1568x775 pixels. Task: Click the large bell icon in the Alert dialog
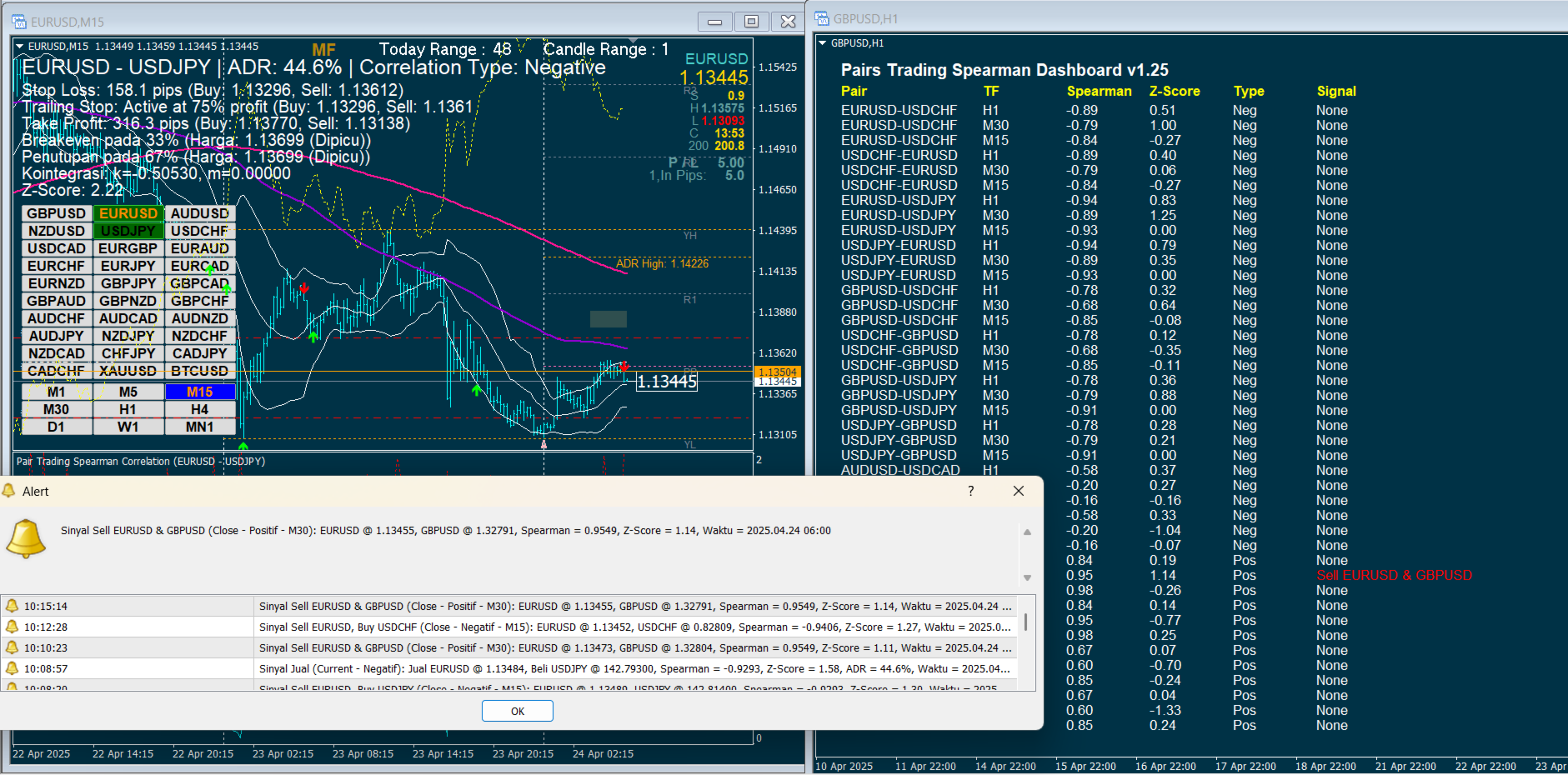coord(26,538)
